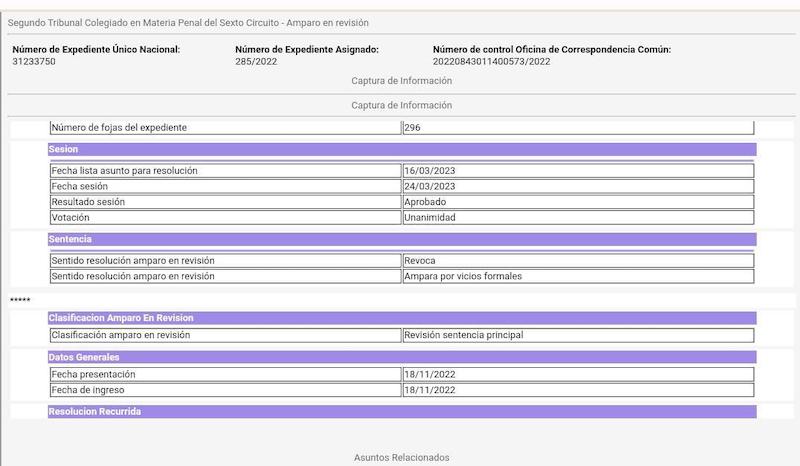Open the Resultado sesión field showing Aprobado

(577, 202)
